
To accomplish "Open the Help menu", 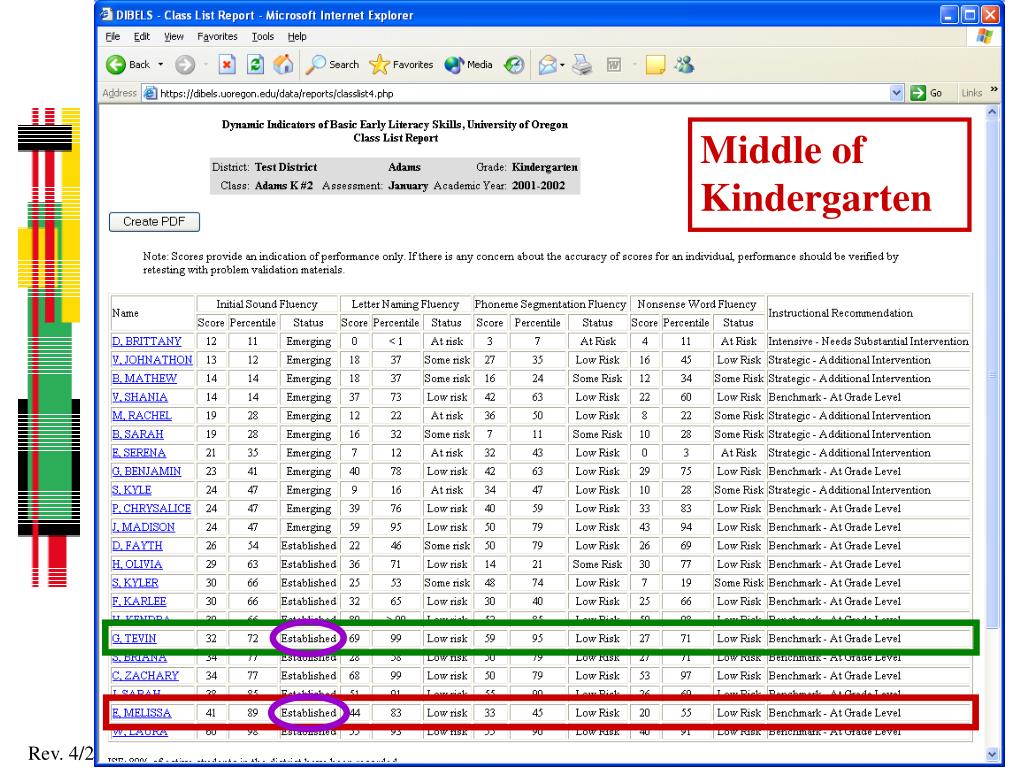I will 297,37.
